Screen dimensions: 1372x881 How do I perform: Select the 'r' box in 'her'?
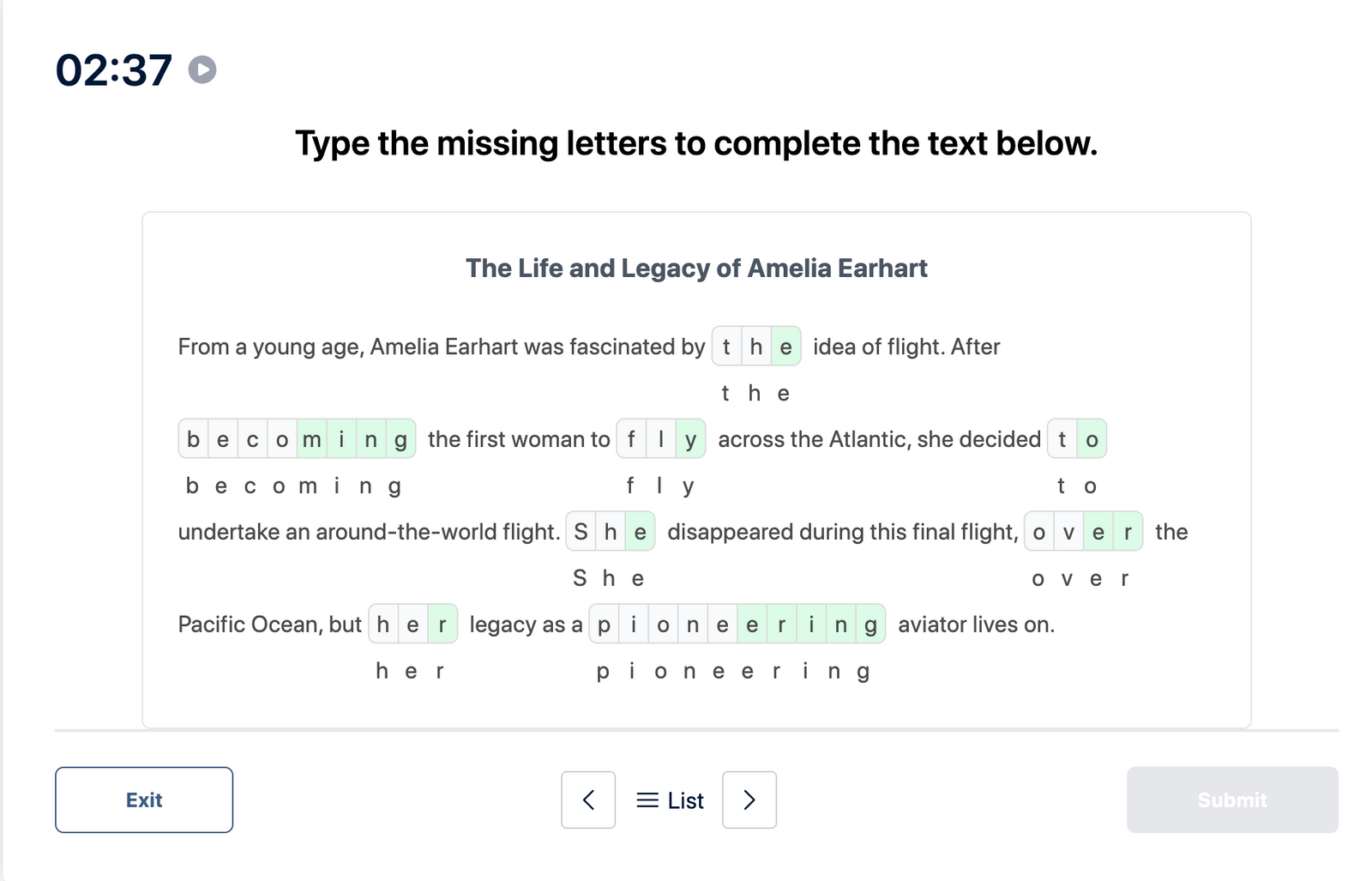442,625
